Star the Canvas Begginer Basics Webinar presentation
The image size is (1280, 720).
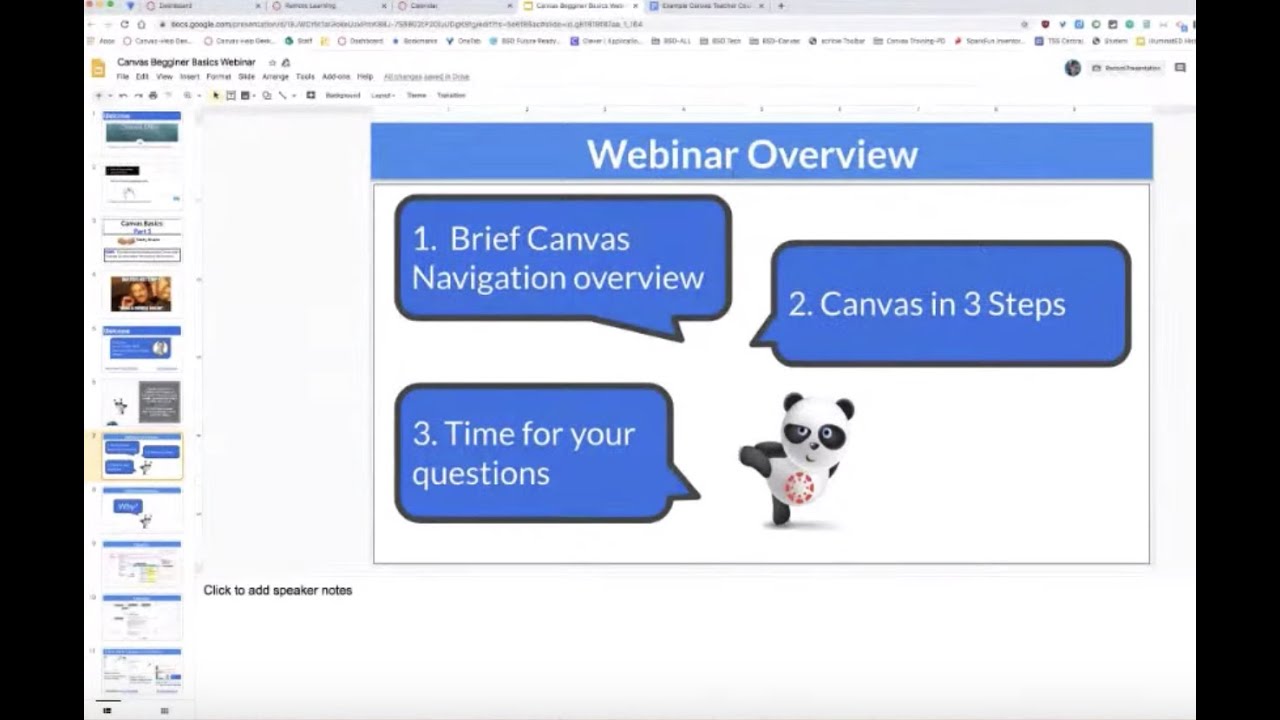click(272, 63)
